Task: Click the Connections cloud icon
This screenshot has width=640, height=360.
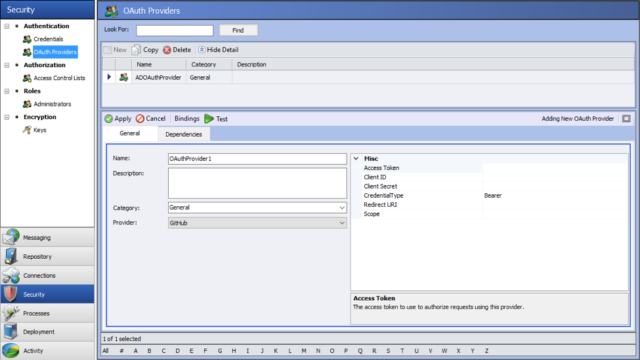Action: [x=11, y=276]
